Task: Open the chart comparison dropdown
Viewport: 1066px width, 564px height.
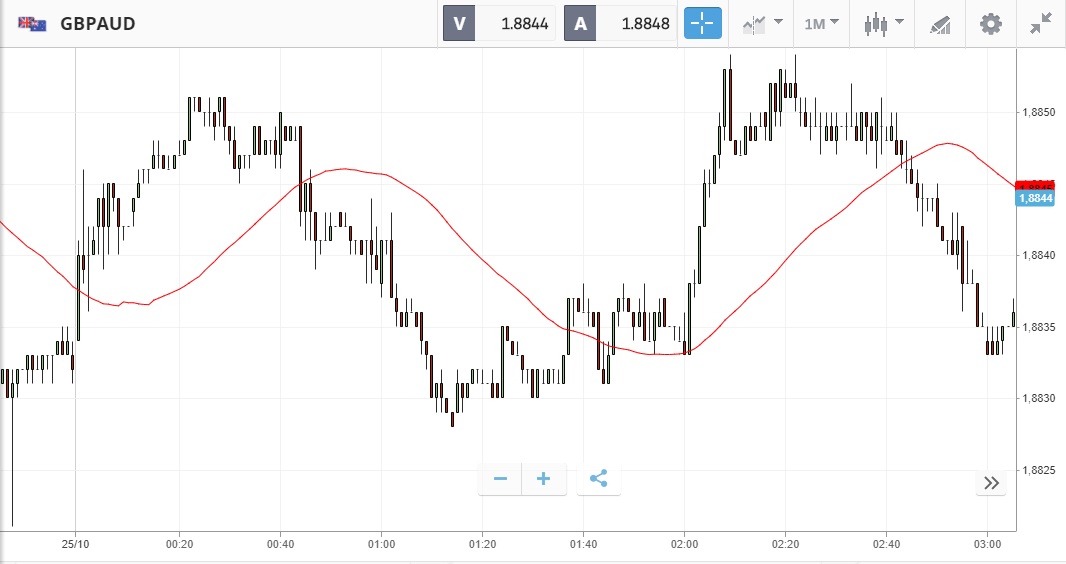Action: 762,23
